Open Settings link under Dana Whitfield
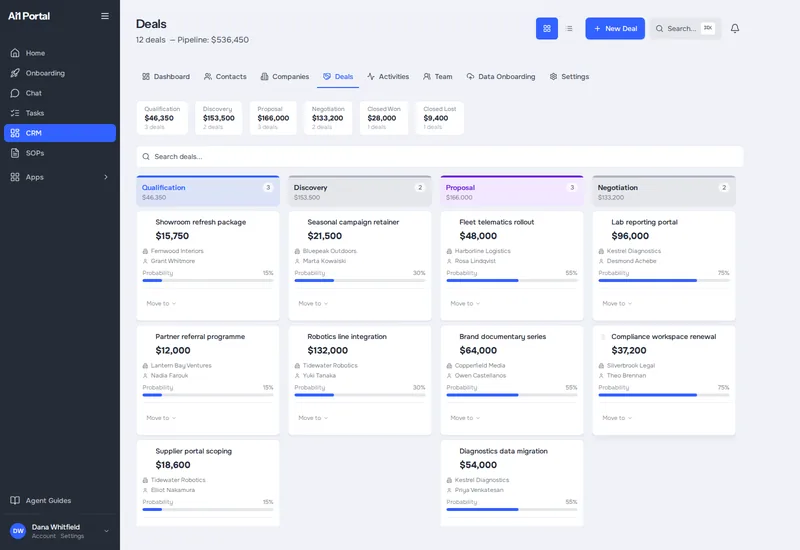800x550 pixels. (72, 536)
